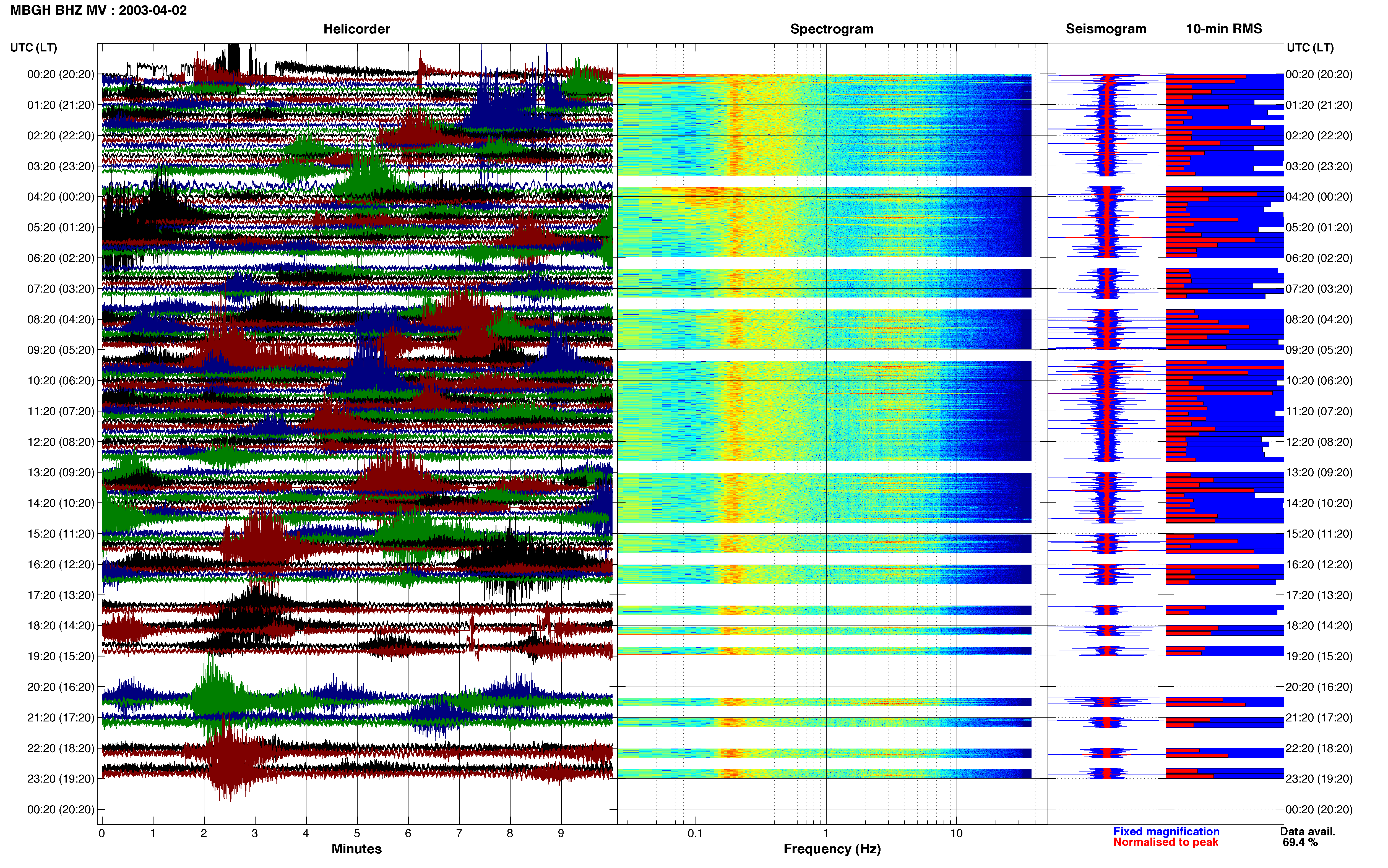Click the "3" tick on the Minutes axis
1388x868 pixels.
[255, 833]
